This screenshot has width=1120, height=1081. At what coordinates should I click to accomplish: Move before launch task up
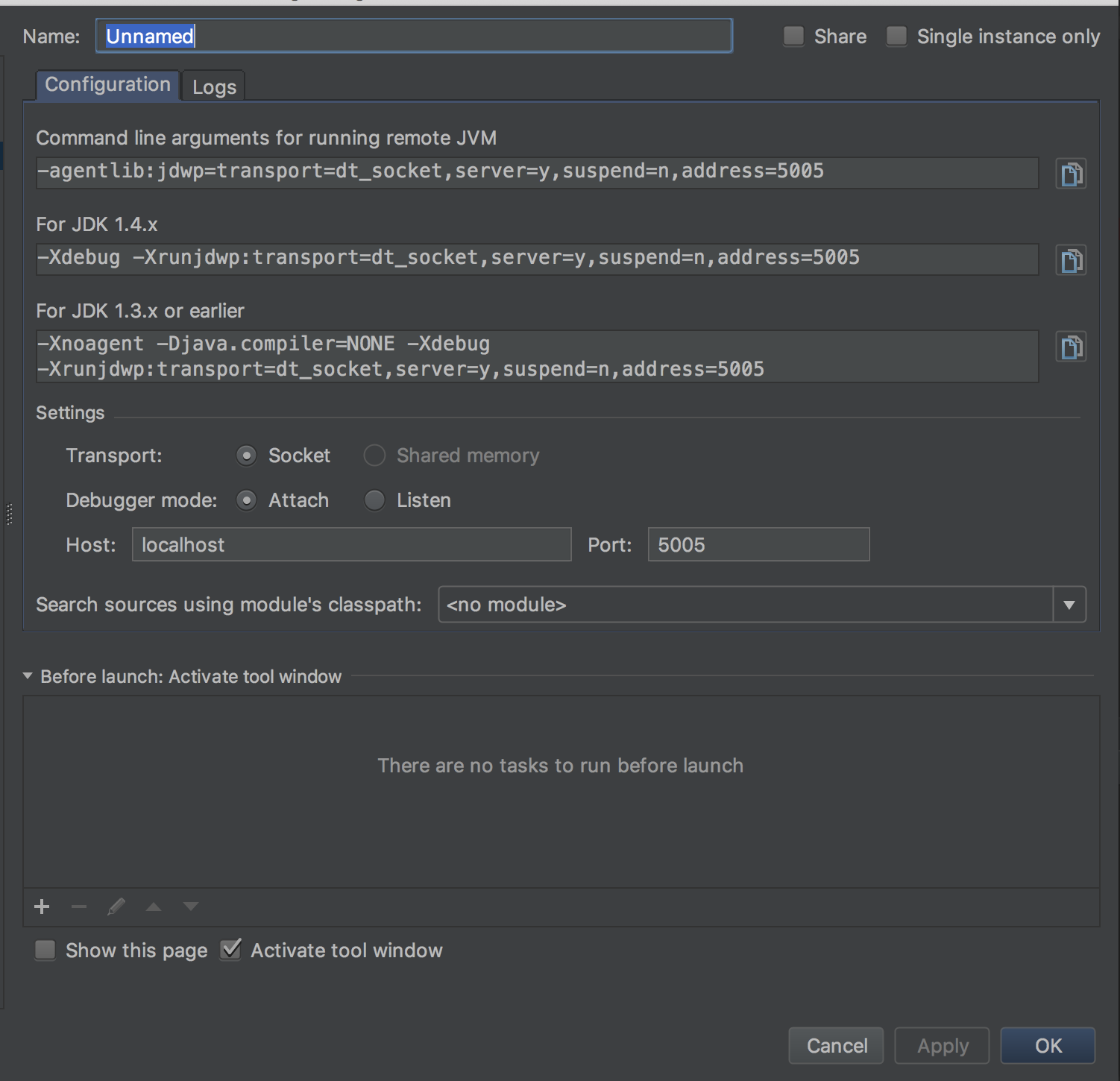point(154,907)
